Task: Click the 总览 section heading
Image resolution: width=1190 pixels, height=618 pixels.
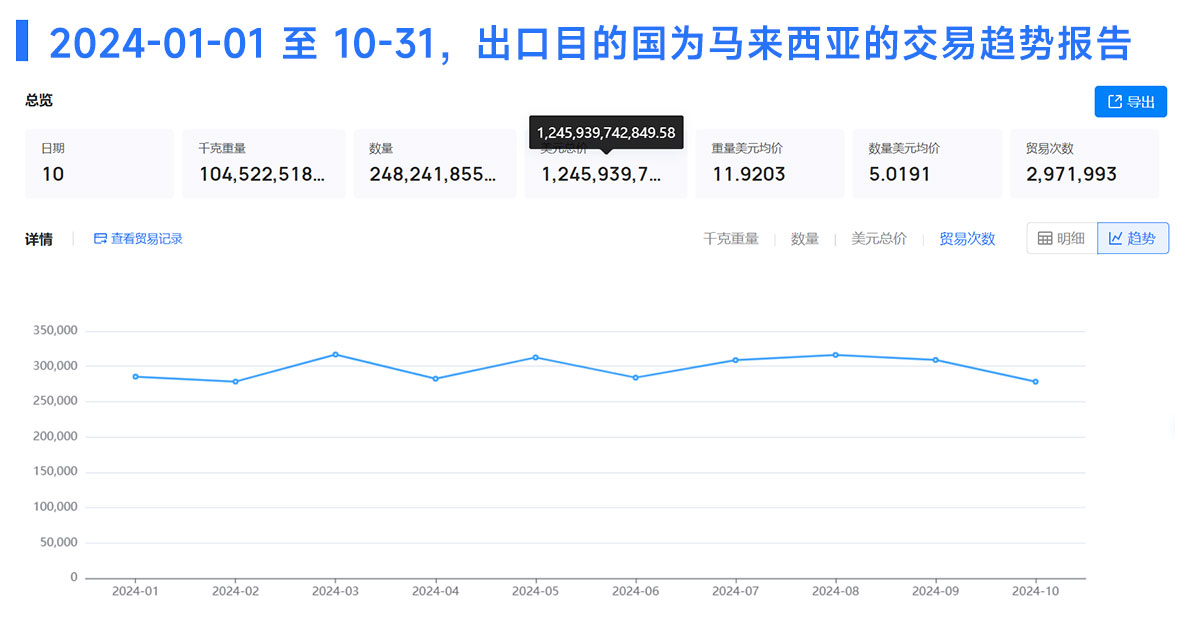Action: 39,100
